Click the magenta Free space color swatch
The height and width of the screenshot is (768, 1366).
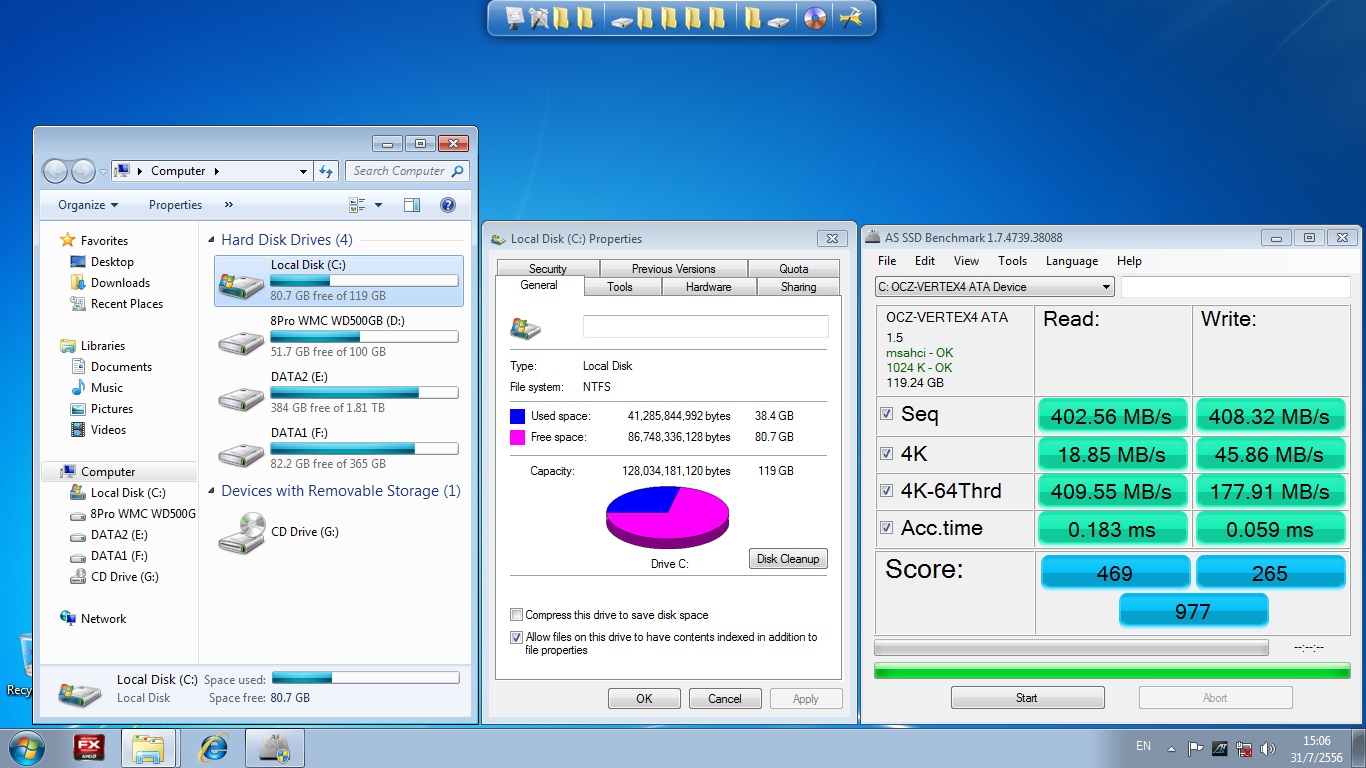[x=517, y=437]
